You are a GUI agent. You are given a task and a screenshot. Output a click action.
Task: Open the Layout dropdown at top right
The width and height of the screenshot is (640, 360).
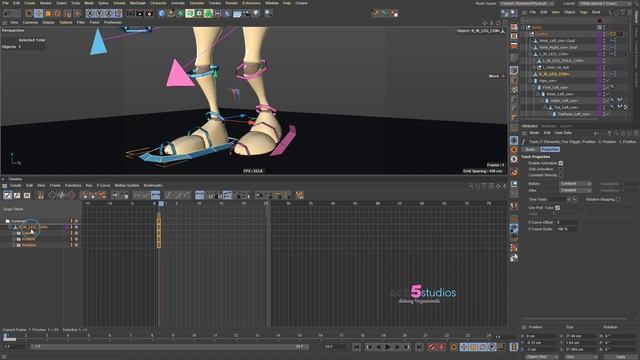pos(604,3)
